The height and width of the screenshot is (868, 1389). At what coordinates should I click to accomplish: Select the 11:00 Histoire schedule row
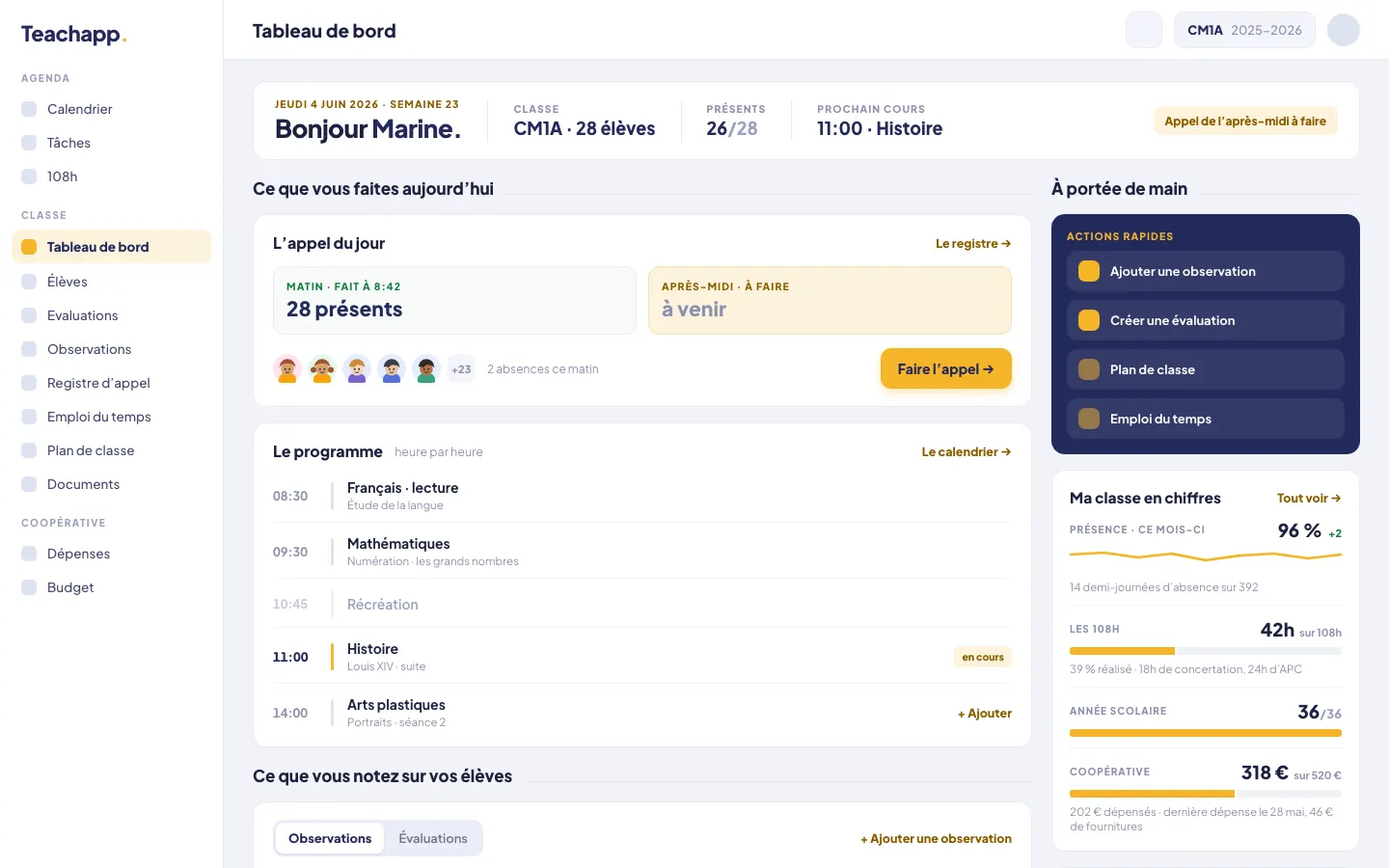[642, 657]
